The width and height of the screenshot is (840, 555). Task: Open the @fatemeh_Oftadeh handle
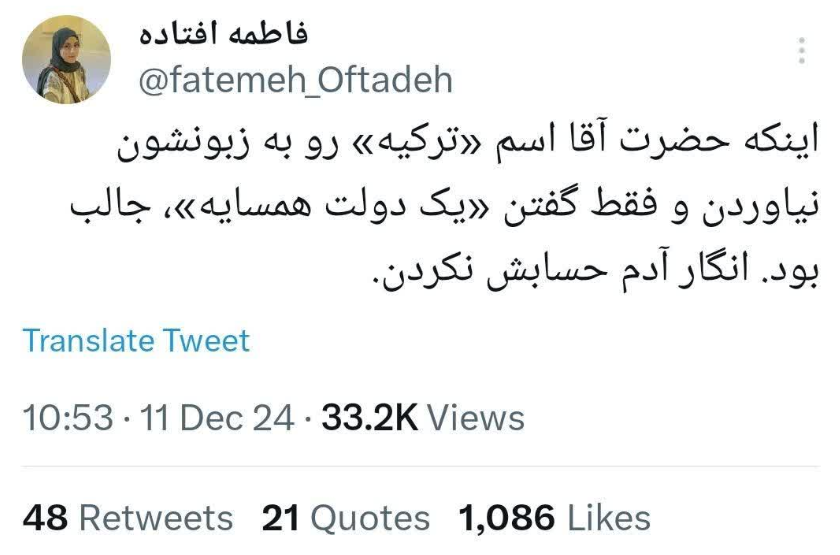point(296,80)
